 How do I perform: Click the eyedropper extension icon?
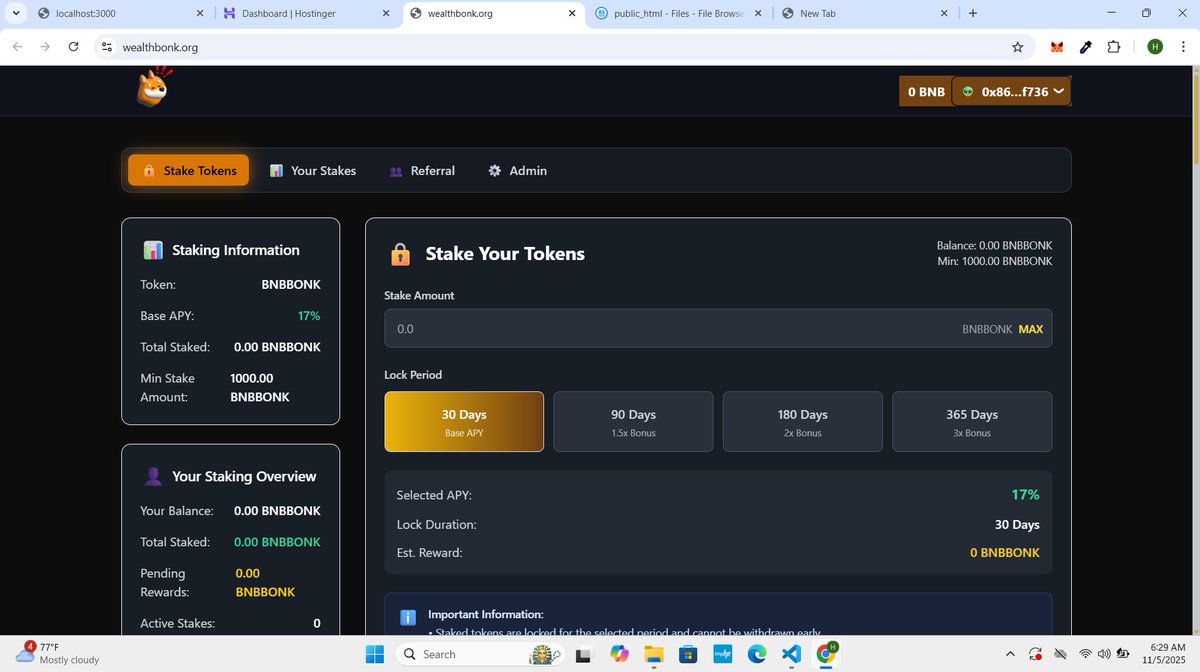(x=1086, y=47)
